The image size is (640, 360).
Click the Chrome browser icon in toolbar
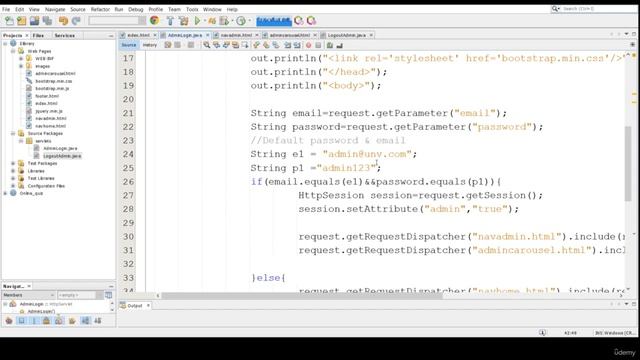(x=154, y=20)
